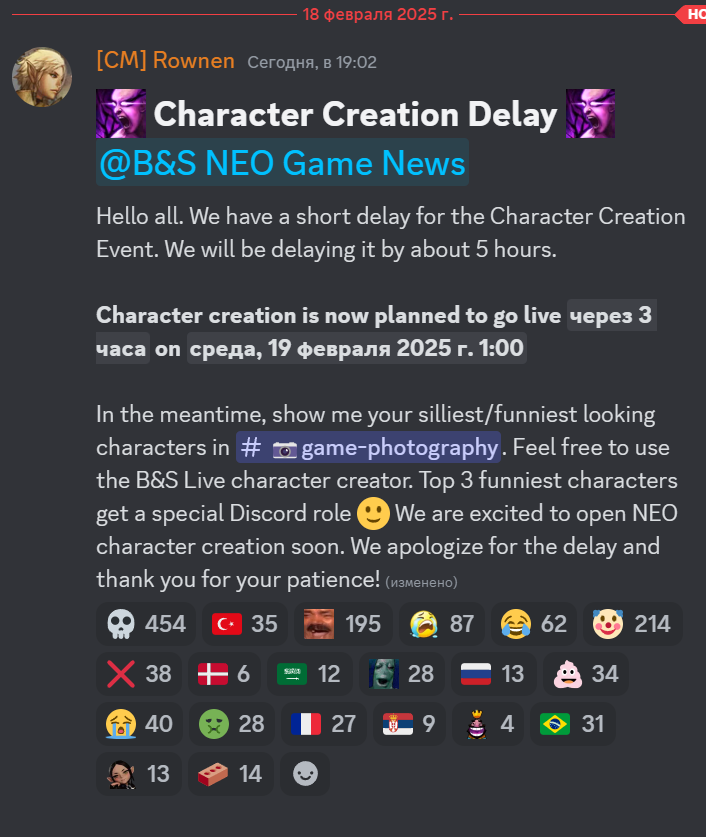Viewport: 706px width, 837px height.
Task: Click the nauseated green face reaction
Action: tap(232, 724)
